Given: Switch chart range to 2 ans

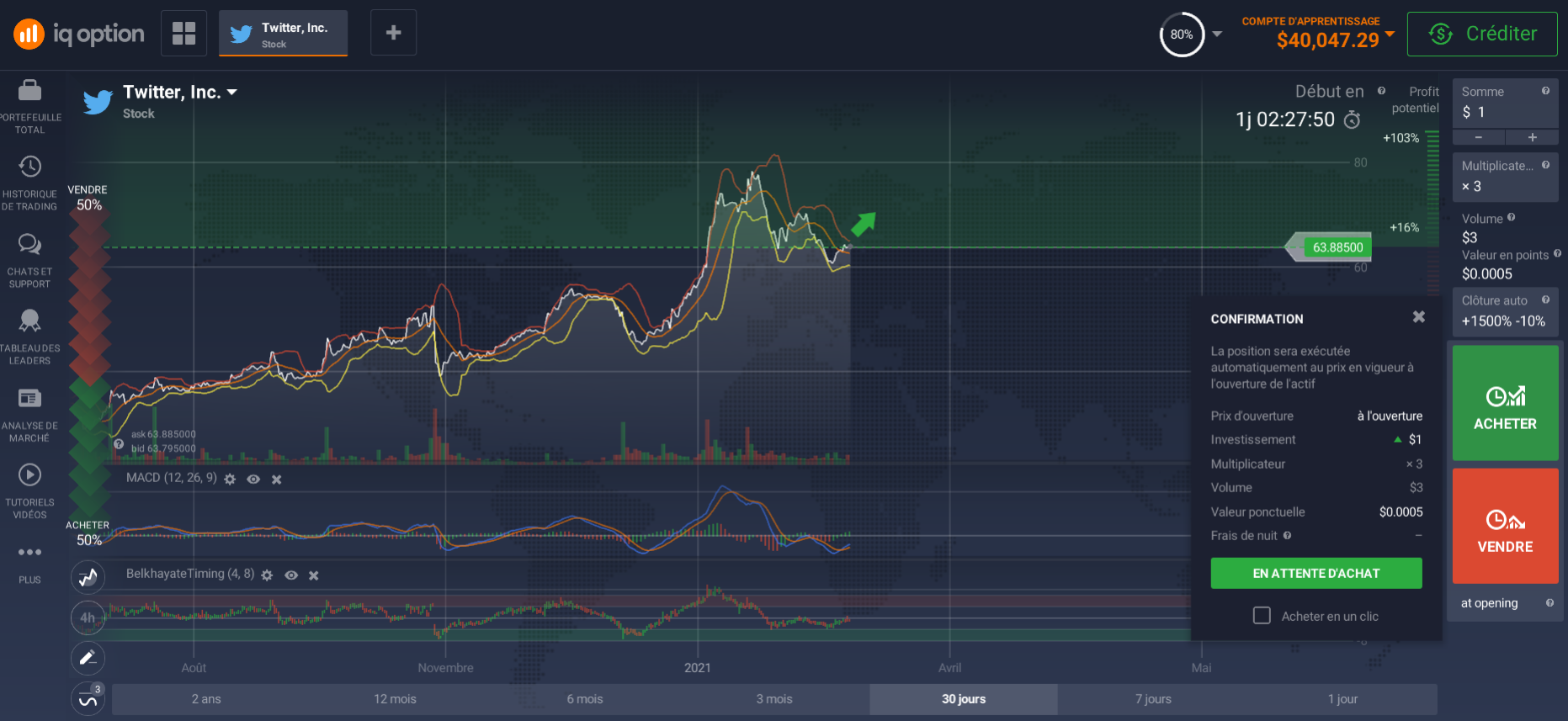Looking at the screenshot, I should tap(206, 699).
